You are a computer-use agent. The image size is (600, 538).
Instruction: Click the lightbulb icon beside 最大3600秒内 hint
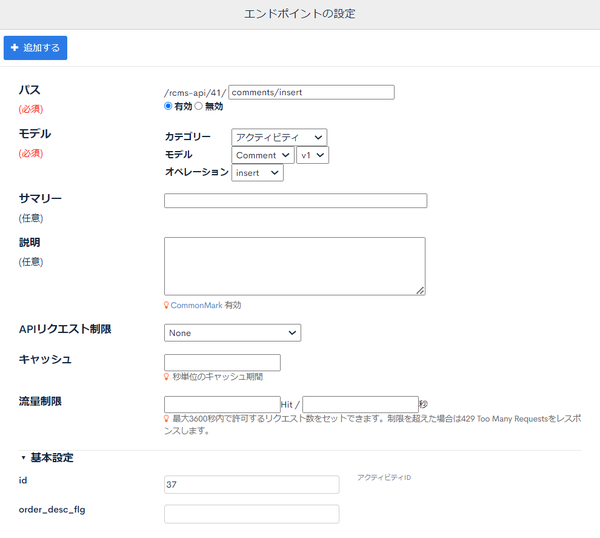(166, 419)
